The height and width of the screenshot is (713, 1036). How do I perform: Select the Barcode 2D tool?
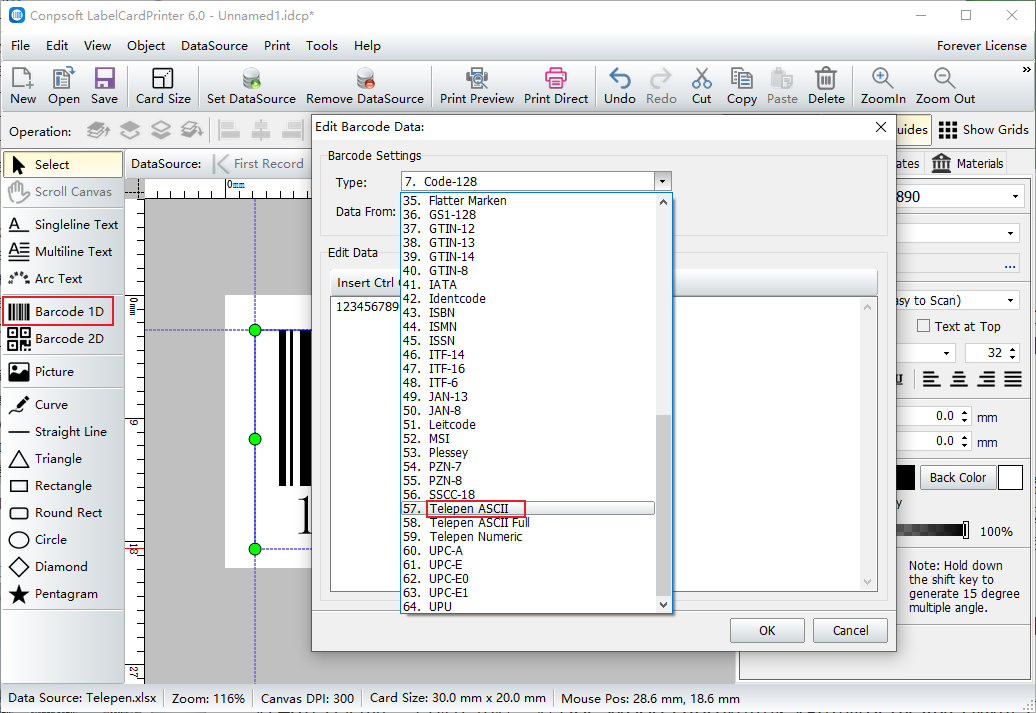[x=58, y=338]
